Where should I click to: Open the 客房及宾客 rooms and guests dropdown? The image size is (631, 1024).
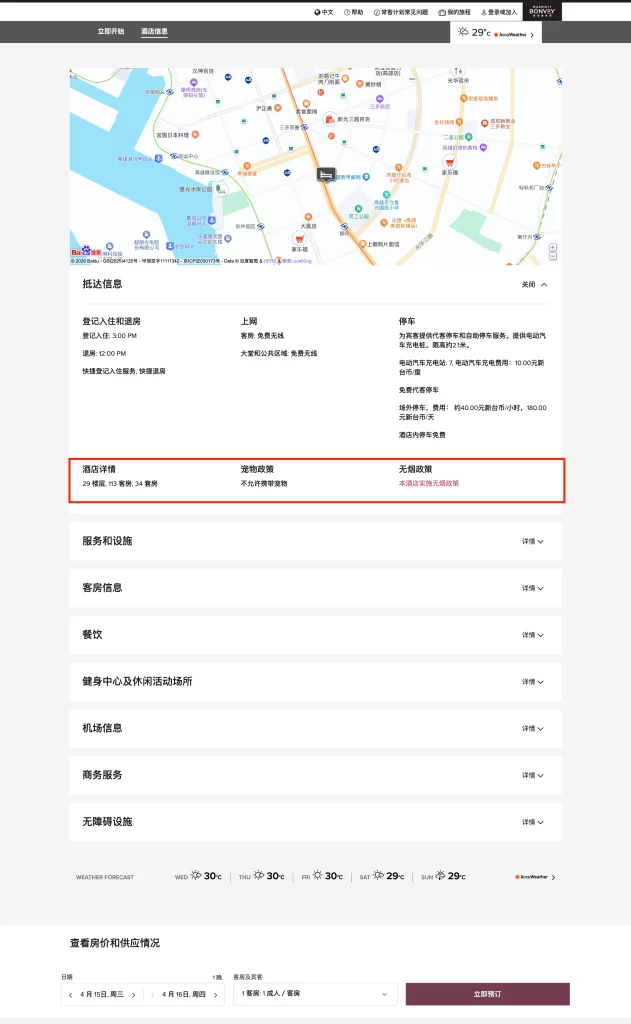coord(315,994)
